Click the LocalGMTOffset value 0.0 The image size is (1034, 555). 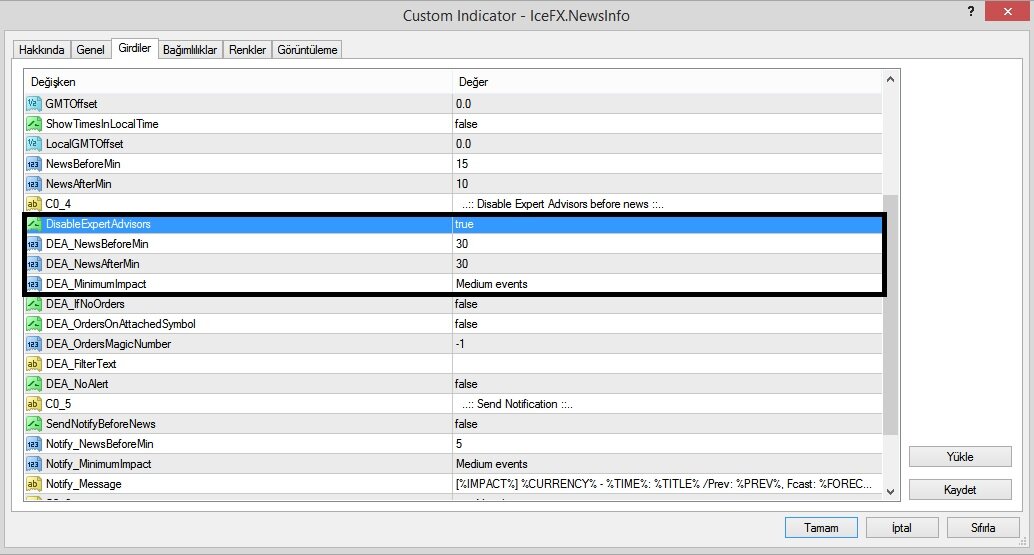click(x=464, y=144)
